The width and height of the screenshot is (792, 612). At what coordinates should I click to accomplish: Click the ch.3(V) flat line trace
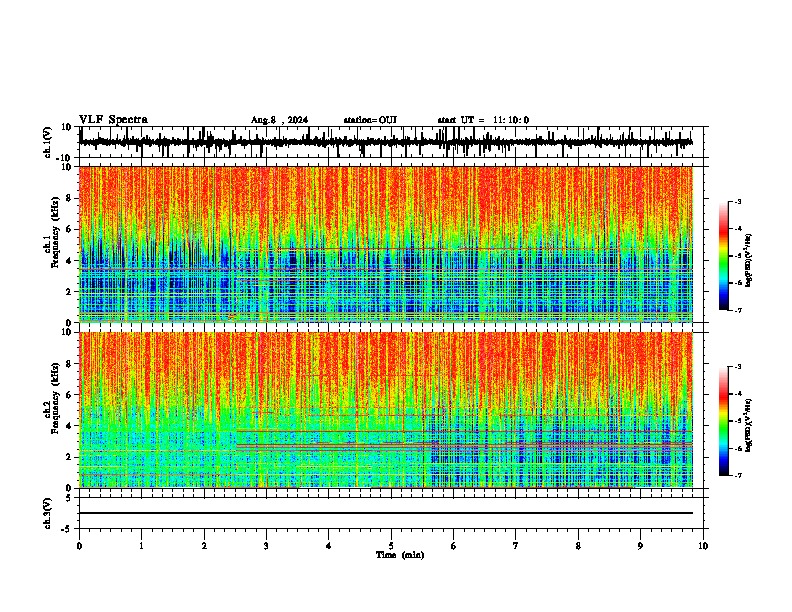click(386, 513)
